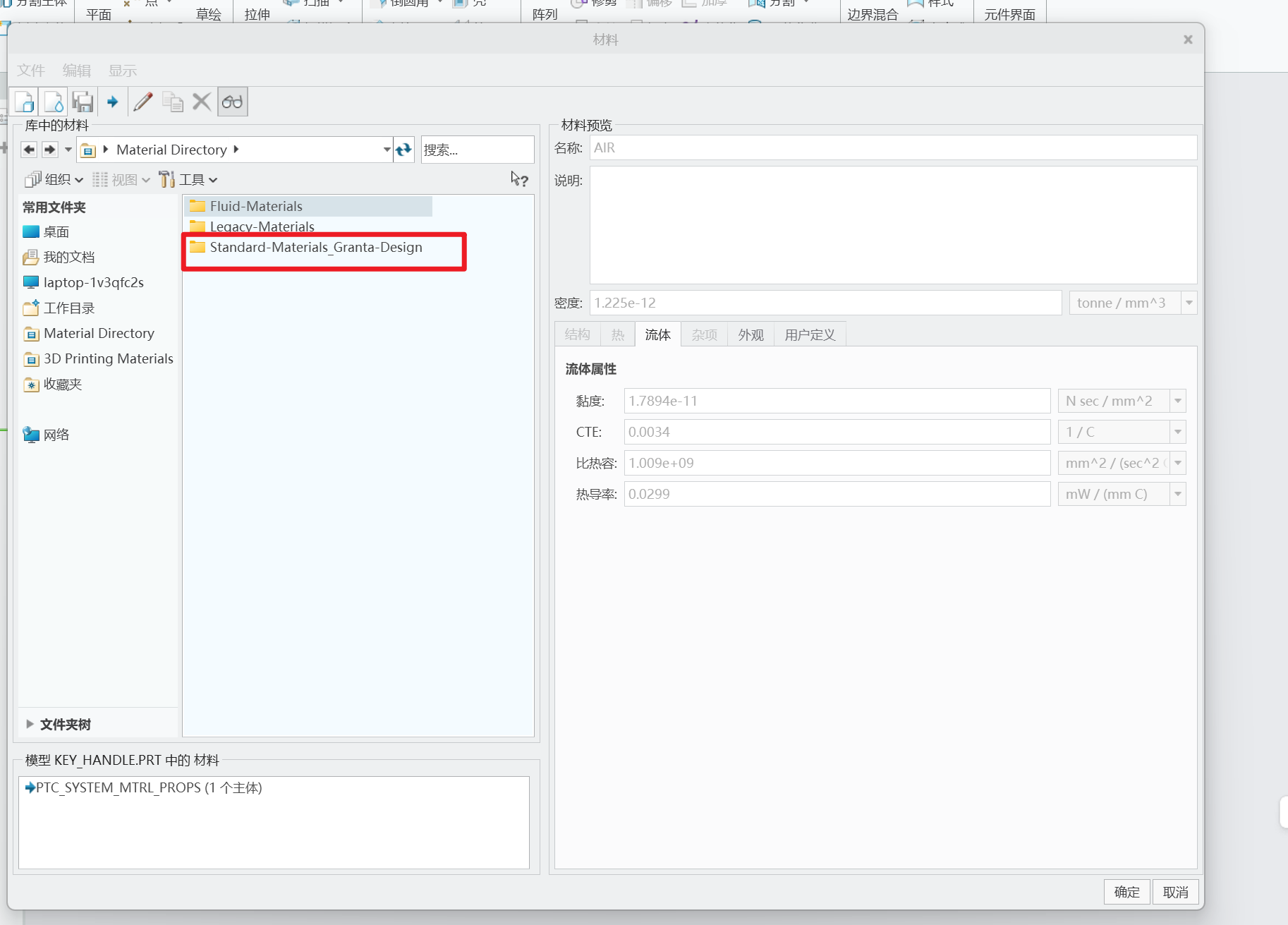Click 3D Printing Materials shortcut
This screenshot has width=1288, height=925.
coord(98,358)
